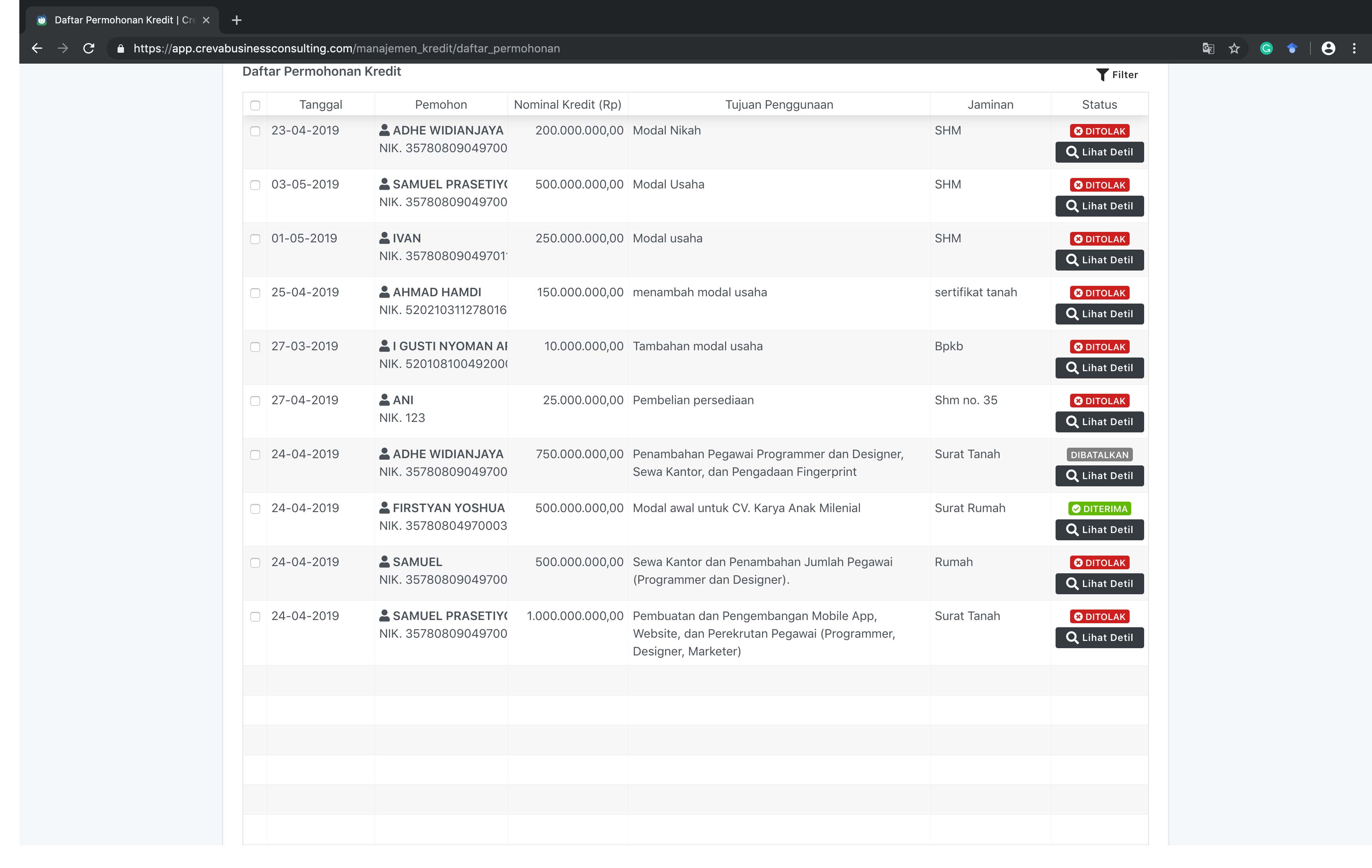Open Lihat Detil for AHMAD HAMDI
The width and height of the screenshot is (1372, 868).
pos(1099,314)
